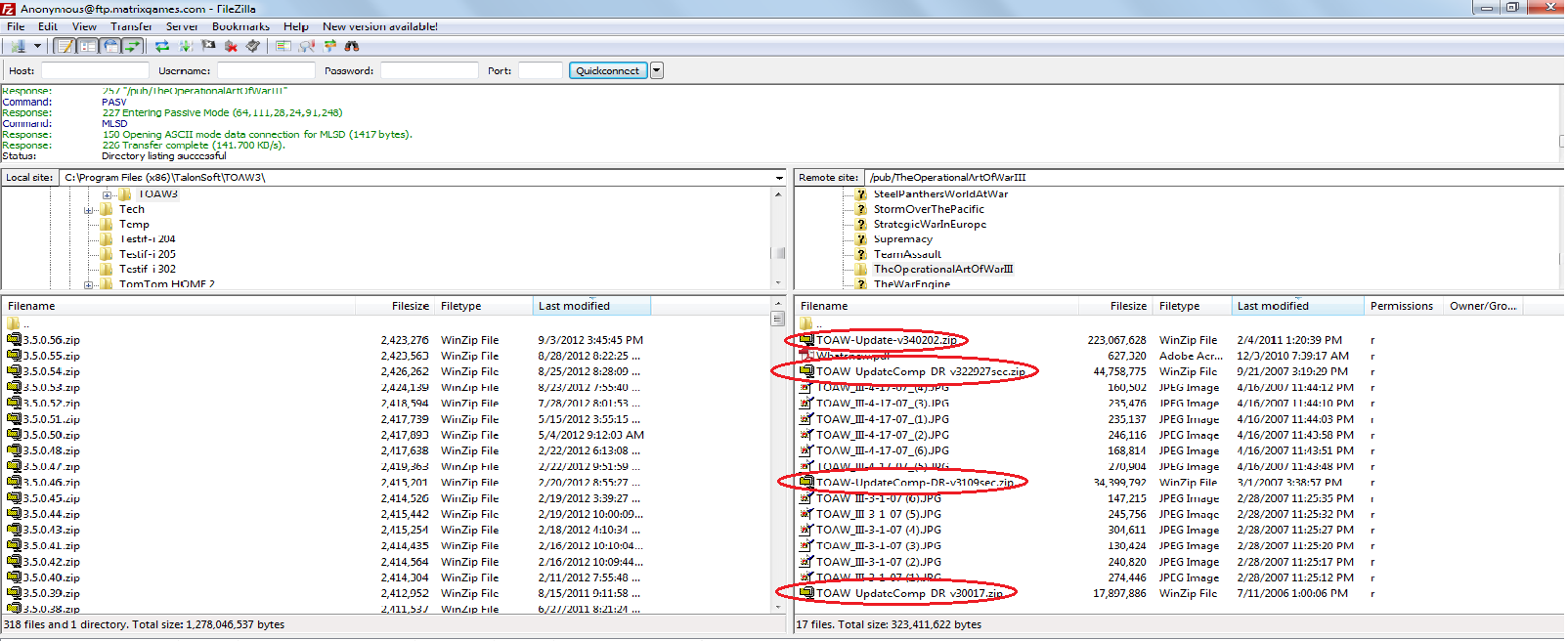Screen dimensions: 1568x641
Task: Open the Site Manager dropdown arrow
Action: coord(38,46)
